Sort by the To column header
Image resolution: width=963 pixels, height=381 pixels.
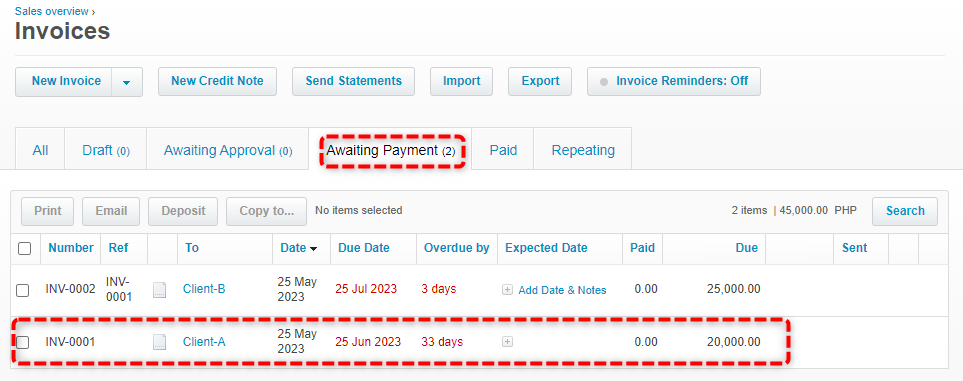pos(192,248)
